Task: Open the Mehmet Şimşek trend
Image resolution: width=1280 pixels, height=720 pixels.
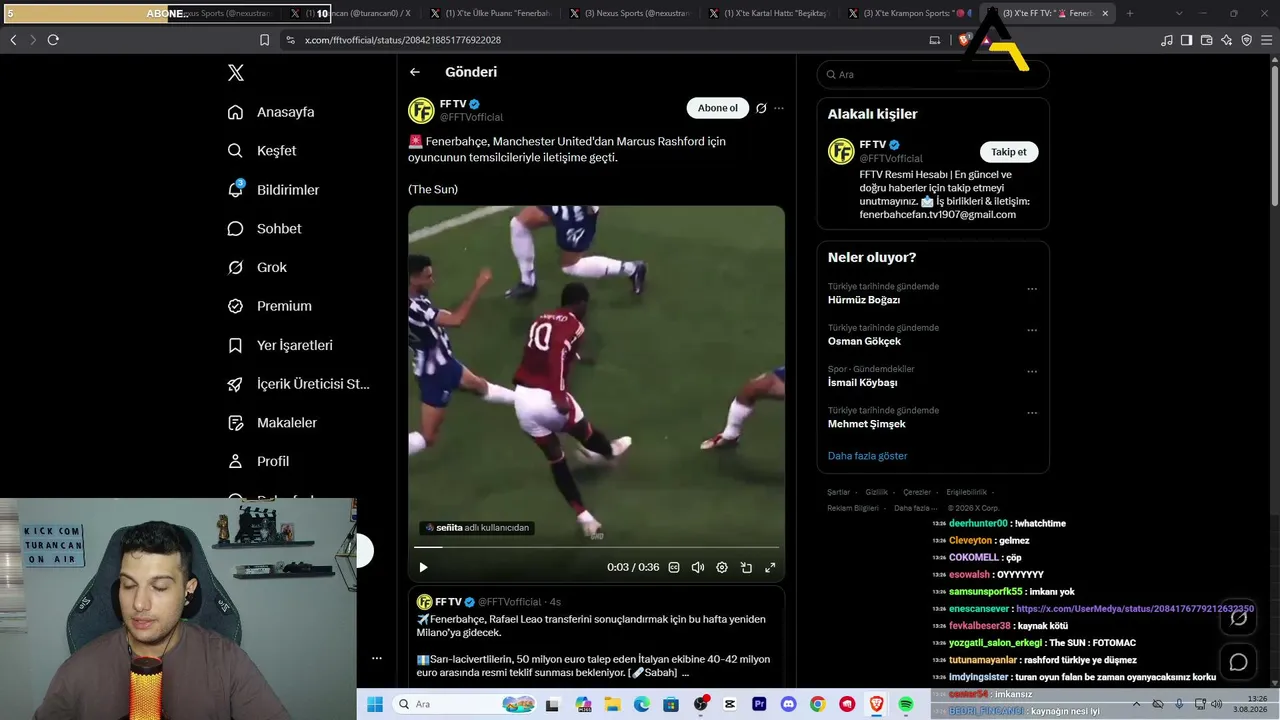Action: click(867, 424)
